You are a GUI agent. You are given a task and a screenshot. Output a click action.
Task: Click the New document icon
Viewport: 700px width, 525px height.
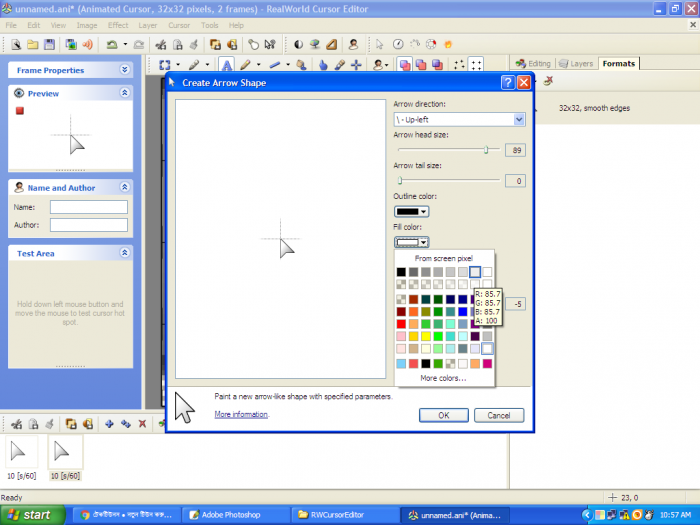point(16,44)
